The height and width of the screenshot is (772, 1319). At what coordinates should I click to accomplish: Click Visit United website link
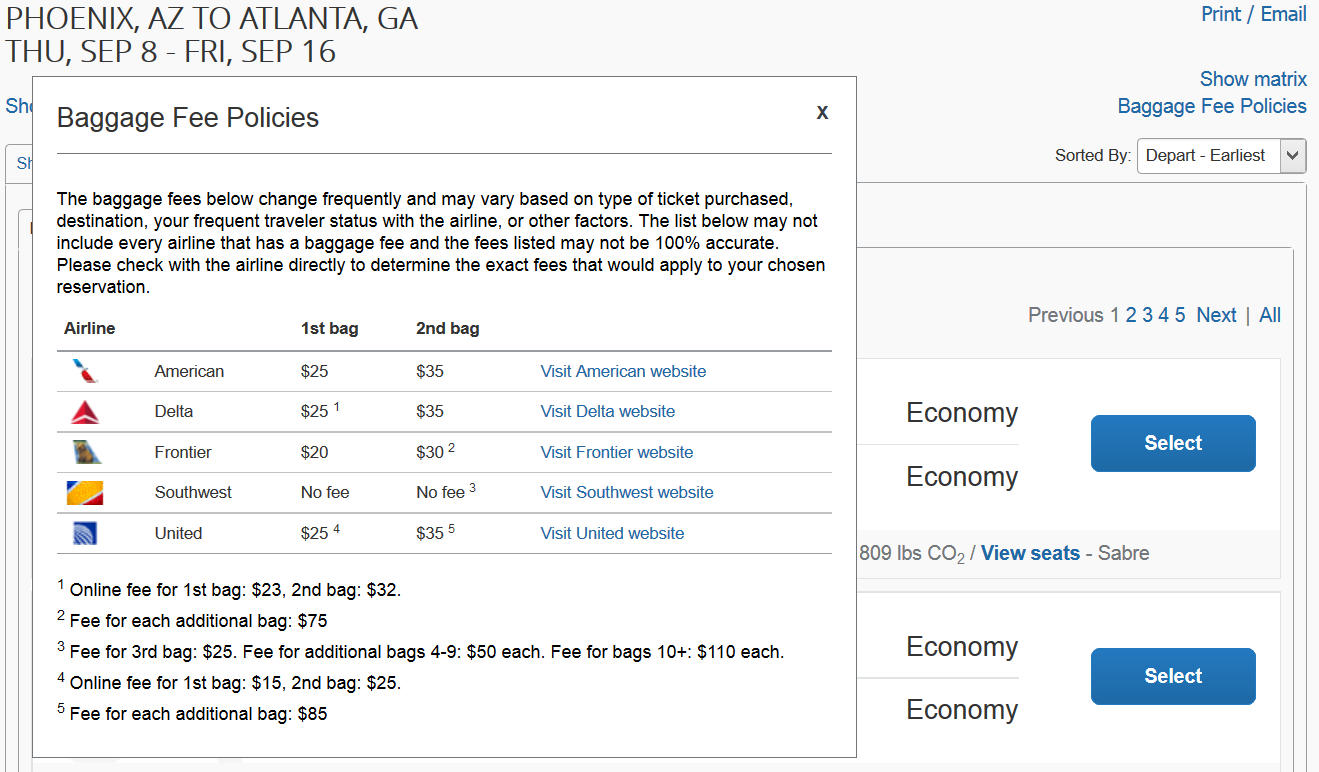(x=612, y=534)
